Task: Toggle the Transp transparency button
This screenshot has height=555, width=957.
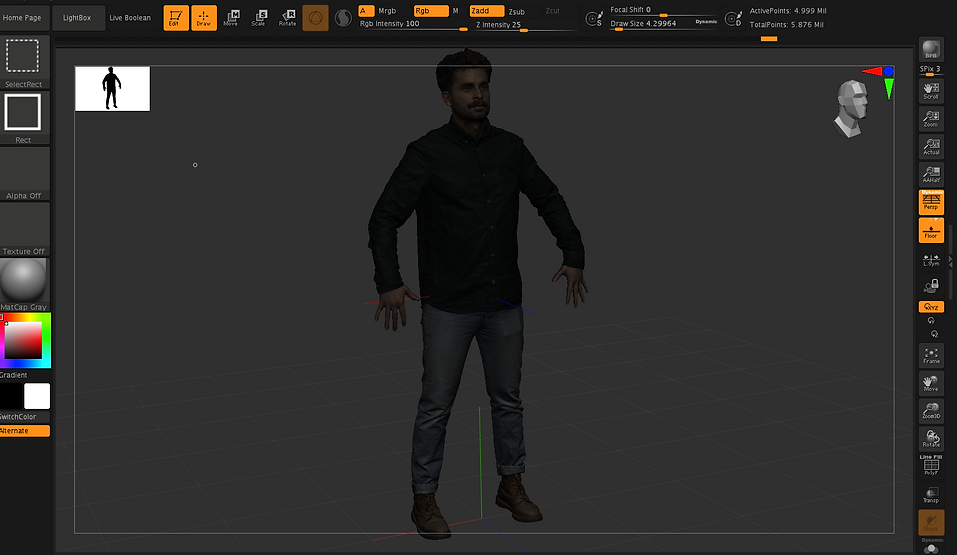Action: 931,495
